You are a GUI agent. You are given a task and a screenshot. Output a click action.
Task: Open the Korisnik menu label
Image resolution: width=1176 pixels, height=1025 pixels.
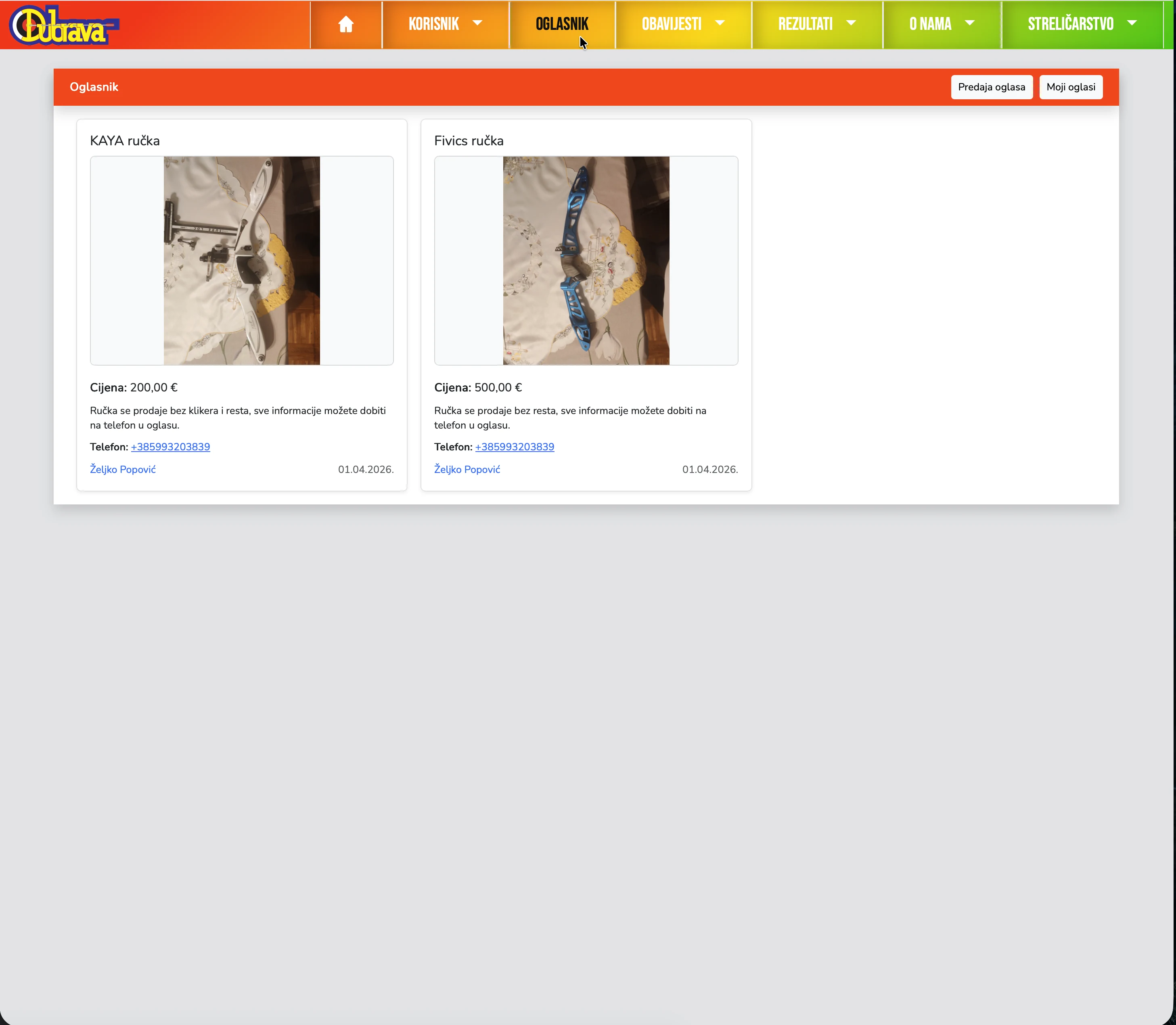(433, 24)
